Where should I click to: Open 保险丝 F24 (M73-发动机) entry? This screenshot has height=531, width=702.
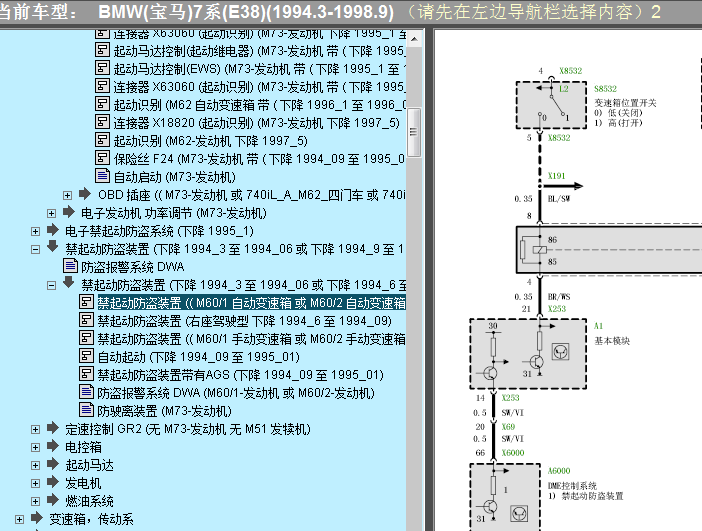[x=259, y=159]
